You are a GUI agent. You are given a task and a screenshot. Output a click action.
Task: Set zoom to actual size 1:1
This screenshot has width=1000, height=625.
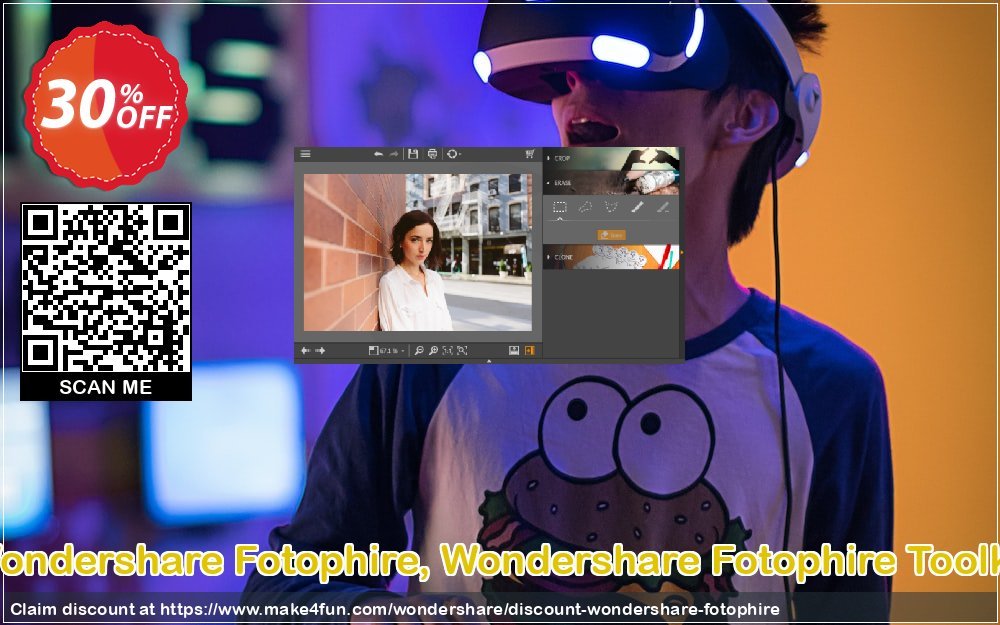click(x=448, y=350)
